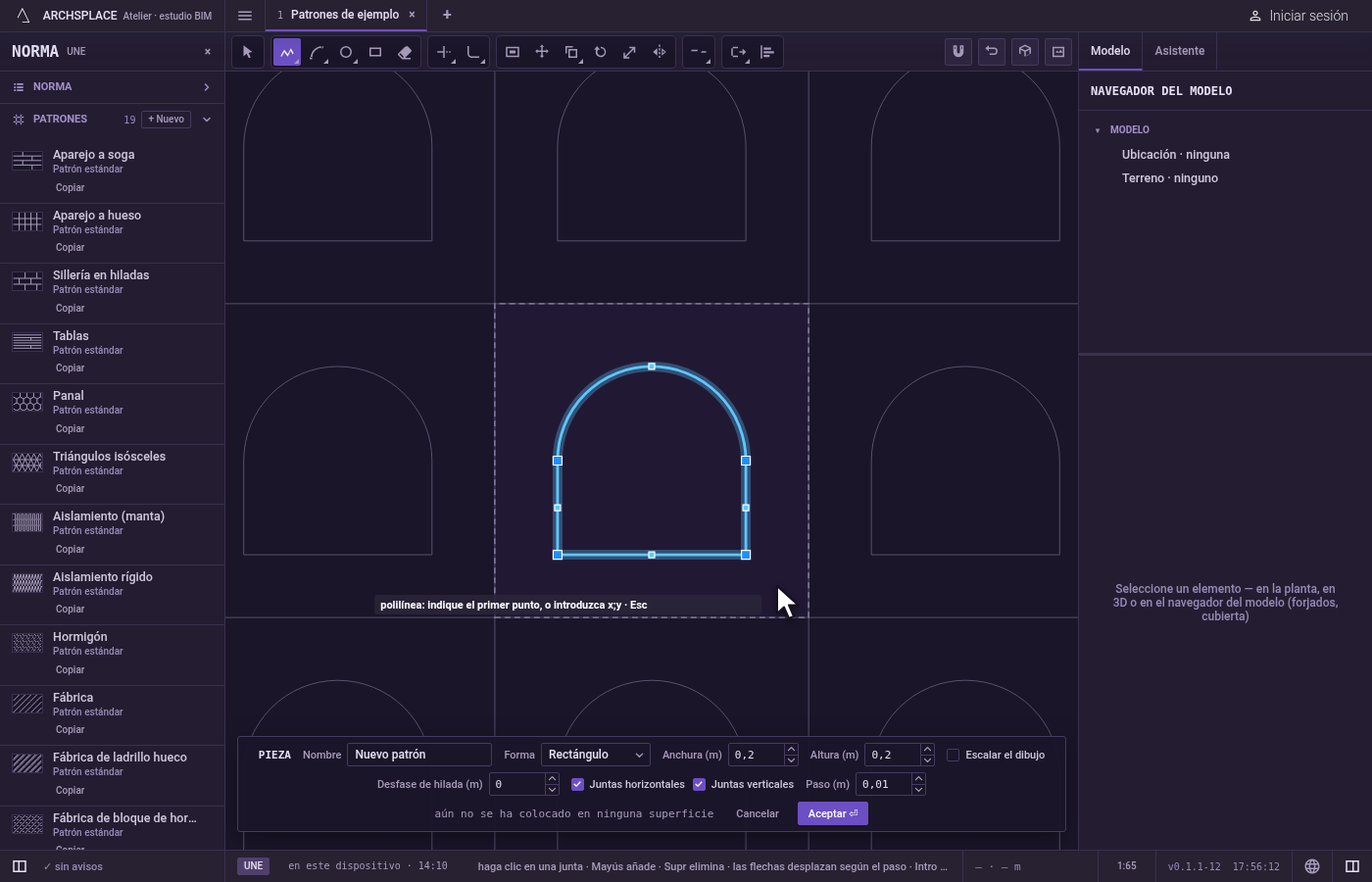The image size is (1372, 882).
Task: Open the Forma dropdown
Action: pyautogui.click(x=596, y=755)
